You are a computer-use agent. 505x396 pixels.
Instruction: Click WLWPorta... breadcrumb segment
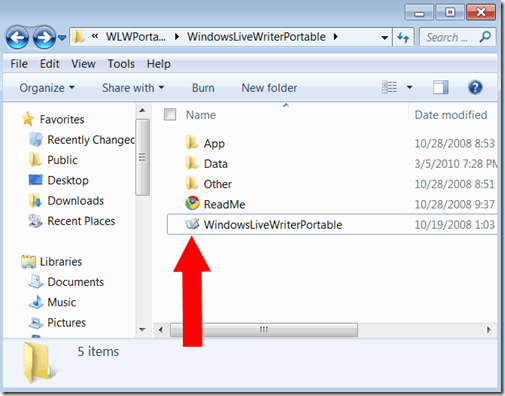pyautogui.click(x=135, y=37)
